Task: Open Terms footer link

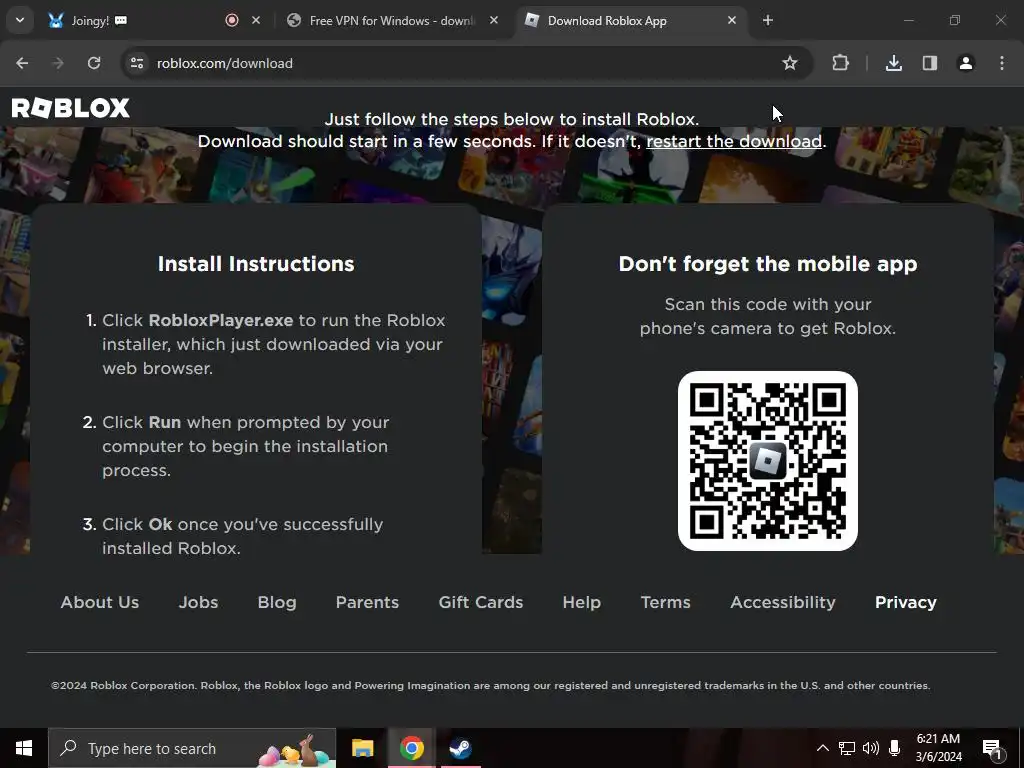Action: 665,602
